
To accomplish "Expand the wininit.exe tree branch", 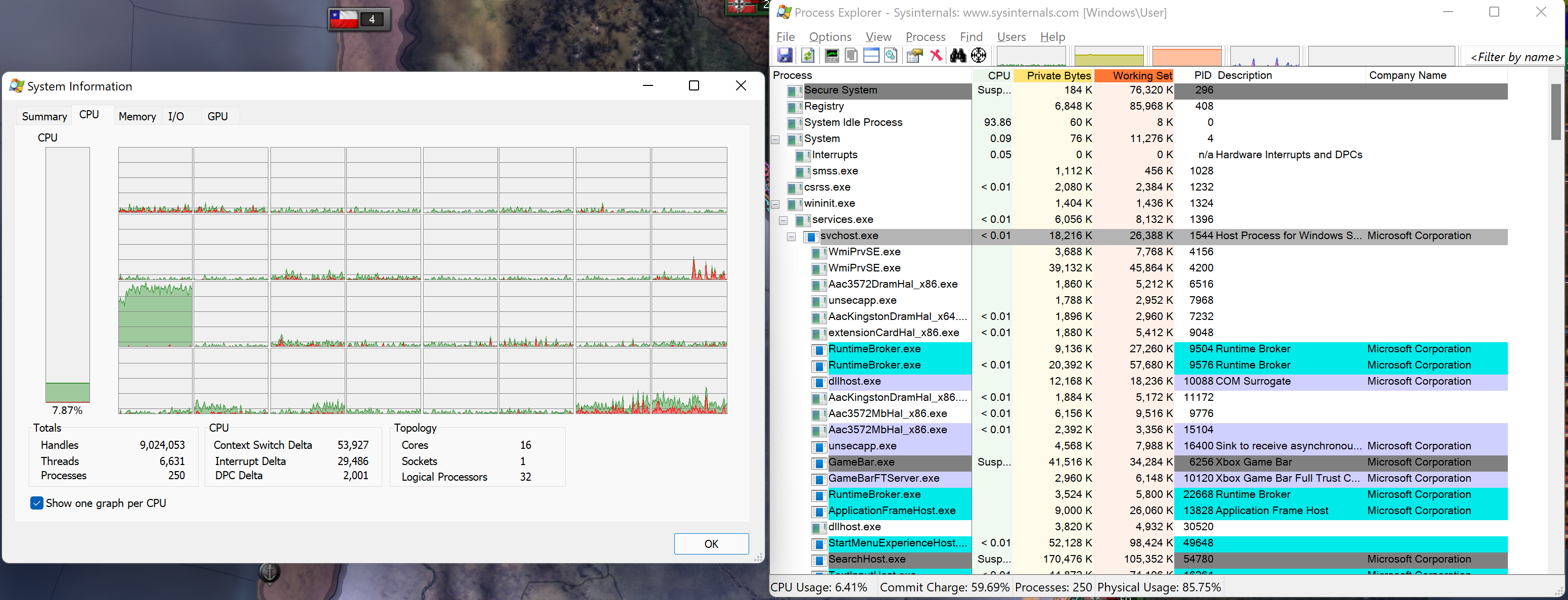I will 775,203.
